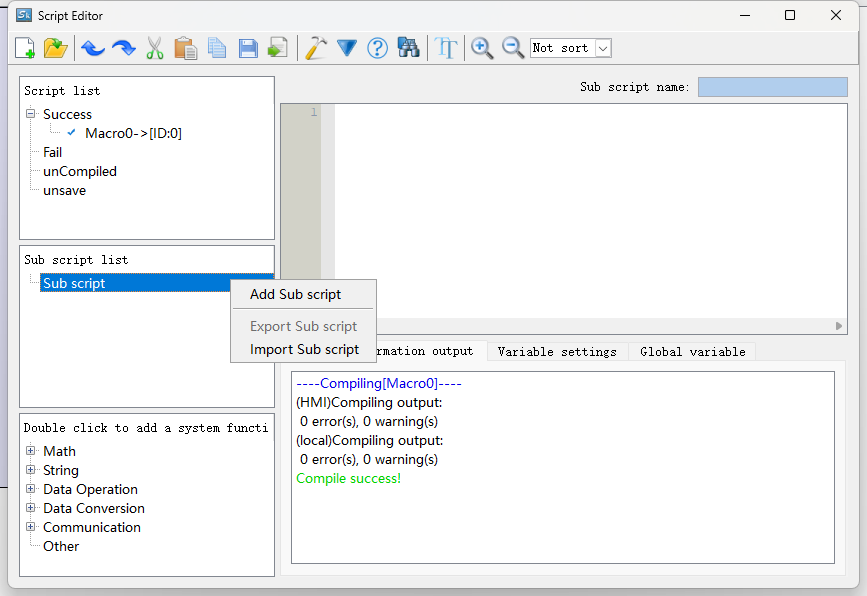Expand the Math function category
The image size is (867, 596).
click(31, 451)
